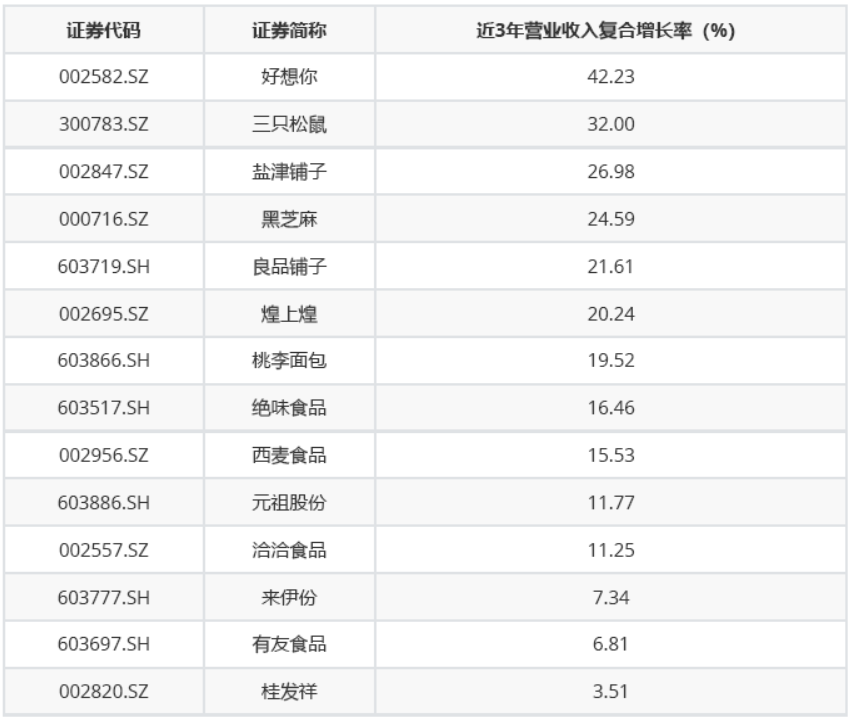The image size is (852, 721).
Task: Click the 证券代码 column header
Action: tap(104, 30)
